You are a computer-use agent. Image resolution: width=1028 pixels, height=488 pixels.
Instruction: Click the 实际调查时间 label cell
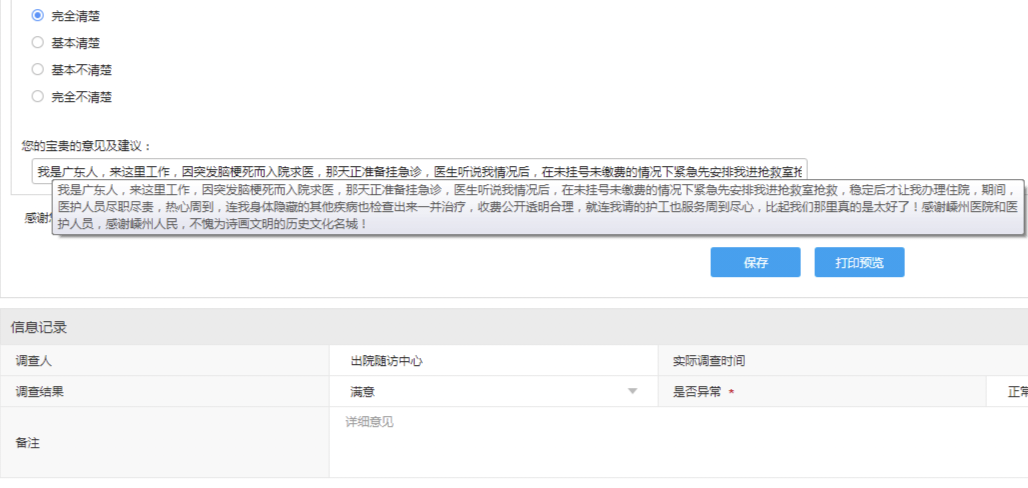pyautogui.click(x=708, y=361)
